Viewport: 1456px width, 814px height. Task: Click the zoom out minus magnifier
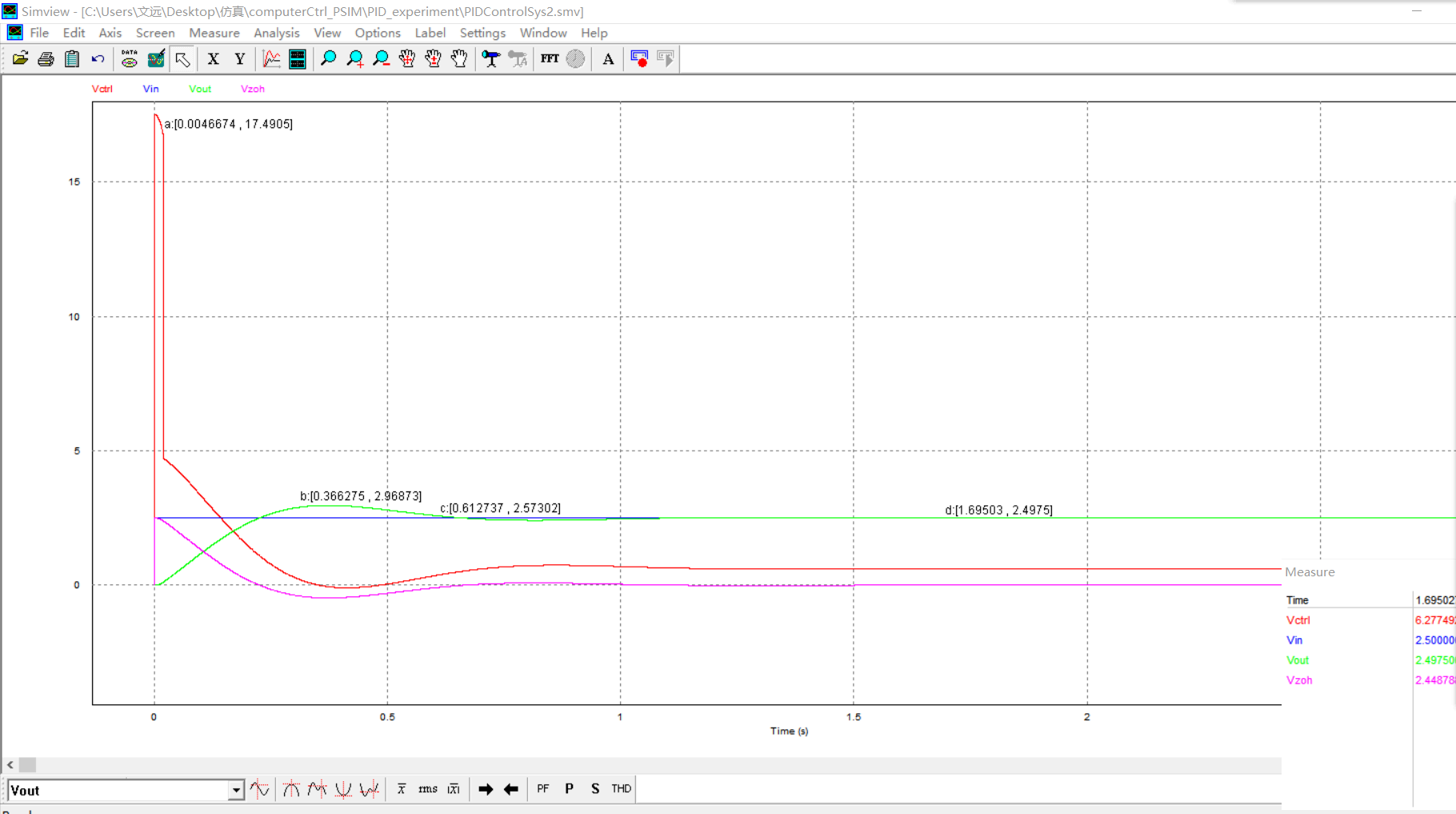click(x=381, y=58)
